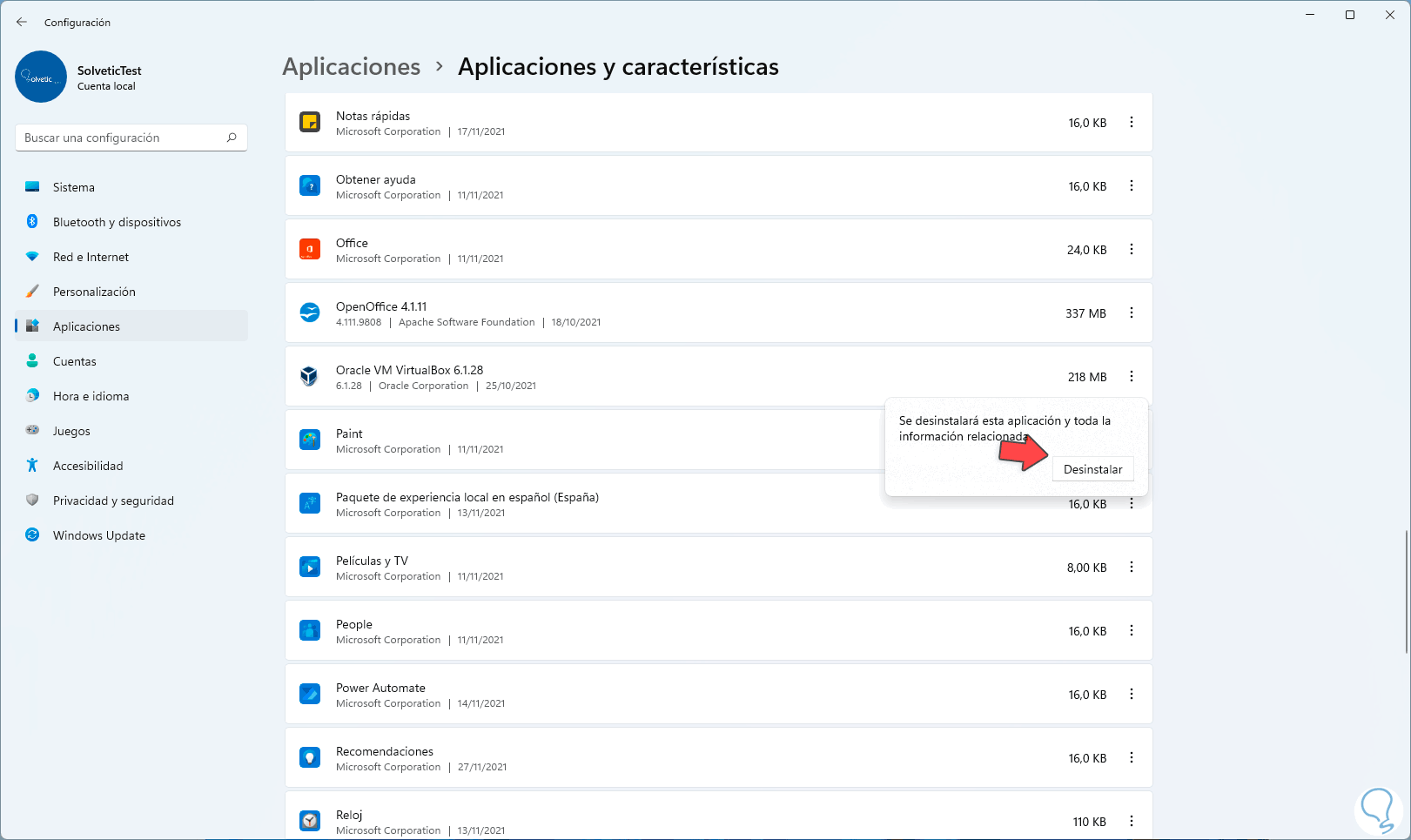Click the 110 KB size of Reloj
The image size is (1411, 840).
click(x=1089, y=822)
